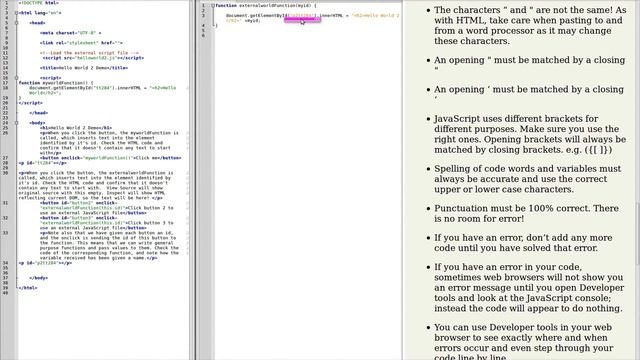640x360 pixels.
Task: Collapse externalworldFunction fold marker in middle pane
Action: 213,6
